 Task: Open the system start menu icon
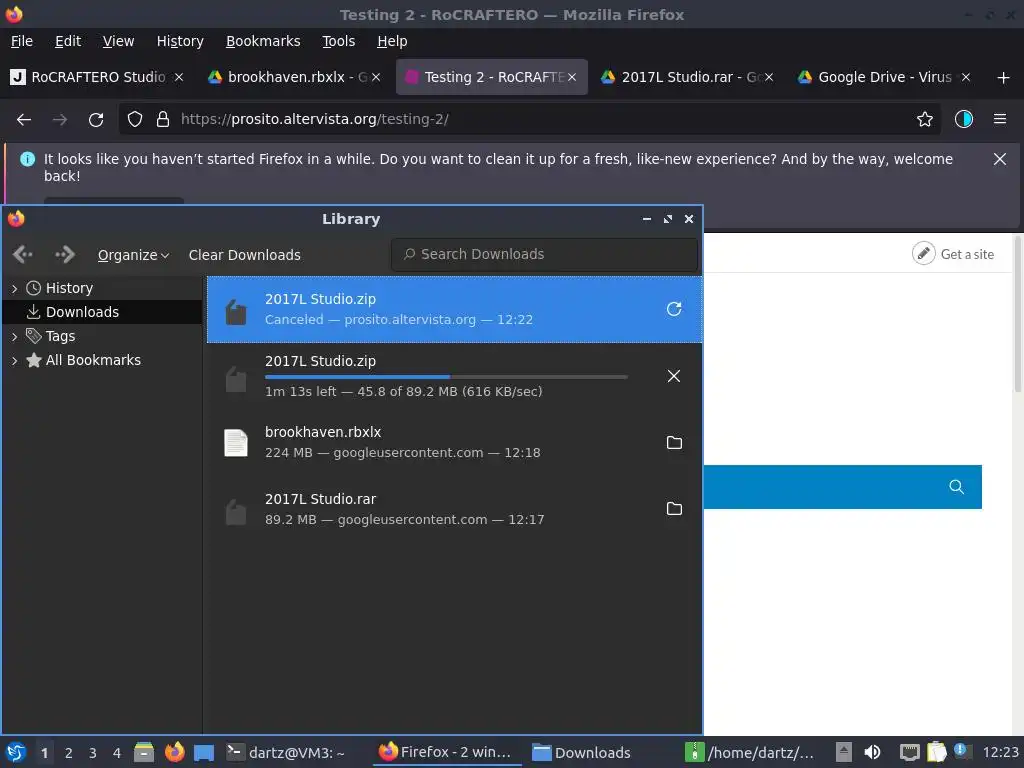[x=16, y=752]
